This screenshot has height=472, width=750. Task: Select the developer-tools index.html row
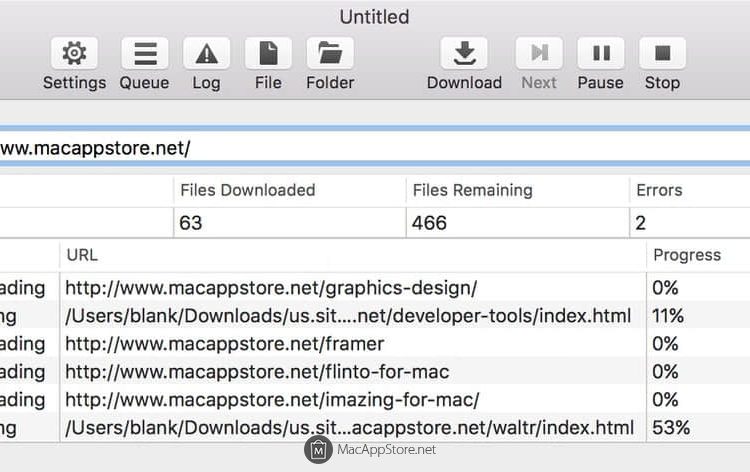[348, 316]
